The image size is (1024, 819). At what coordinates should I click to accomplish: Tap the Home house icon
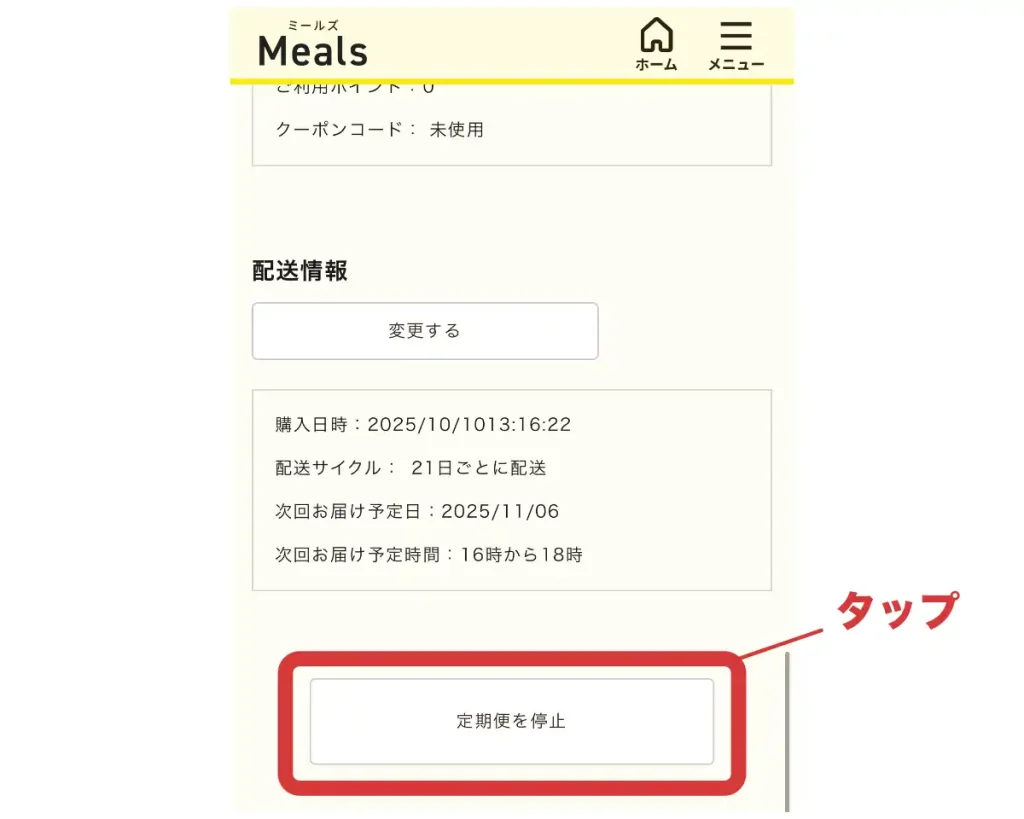click(x=656, y=35)
